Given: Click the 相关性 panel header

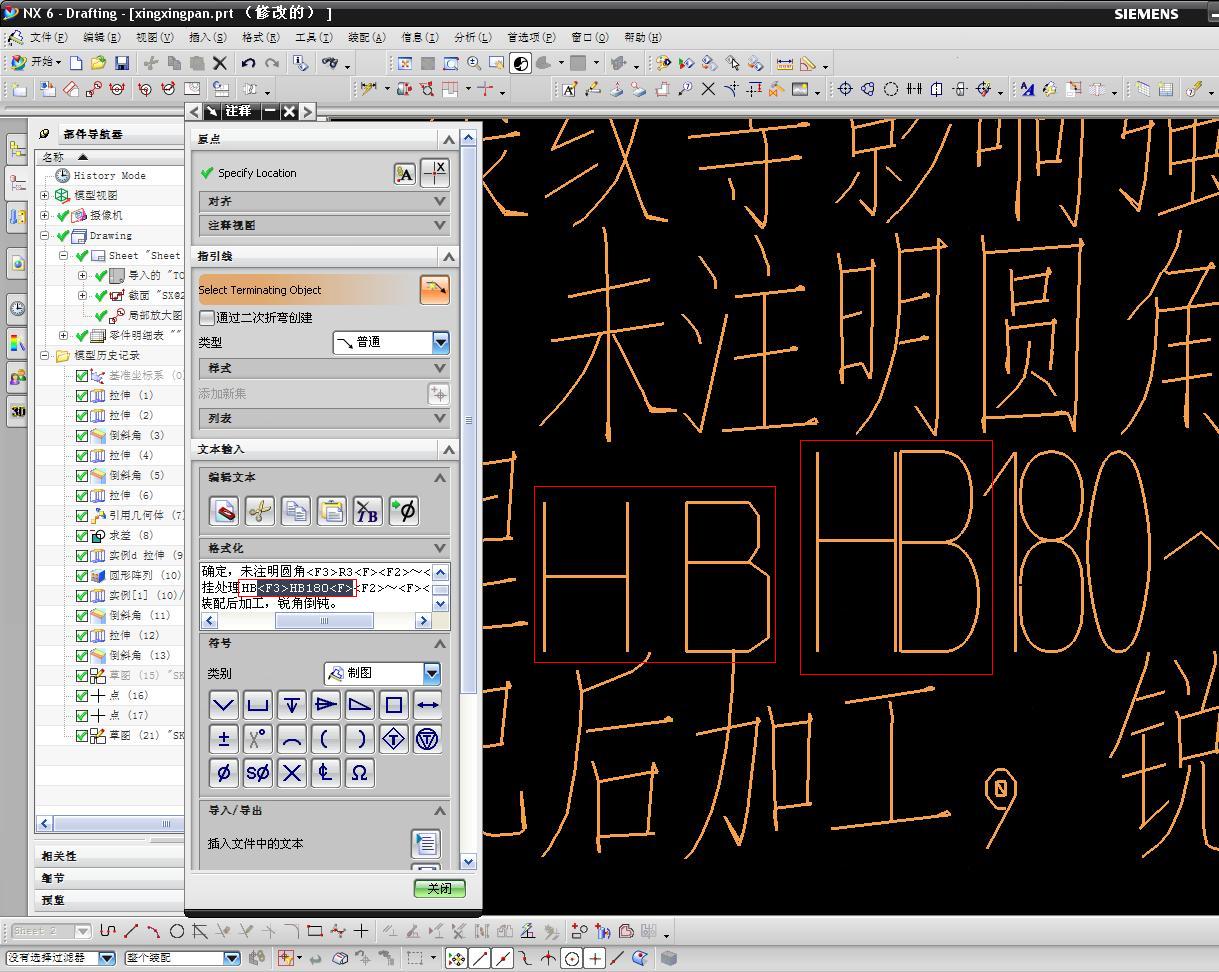Looking at the screenshot, I should click(x=110, y=856).
